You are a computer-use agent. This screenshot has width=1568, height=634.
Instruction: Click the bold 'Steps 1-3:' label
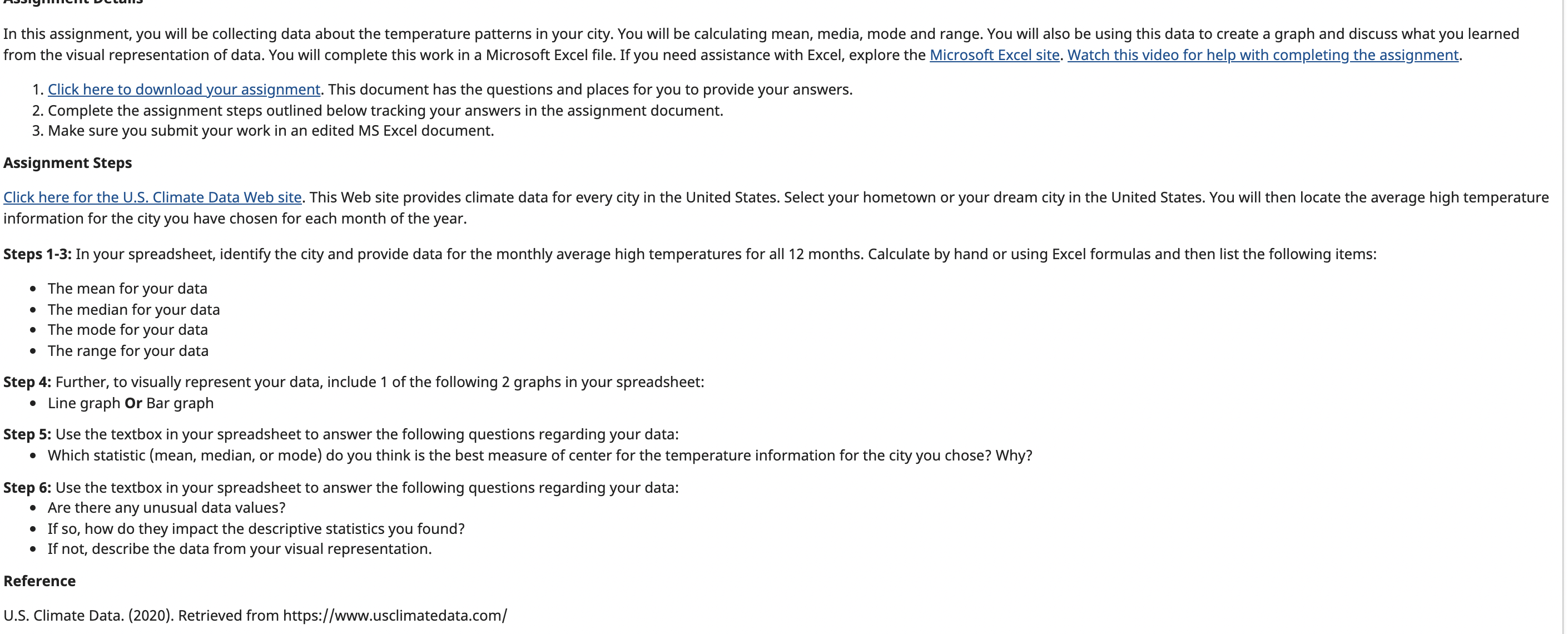click(x=37, y=254)
